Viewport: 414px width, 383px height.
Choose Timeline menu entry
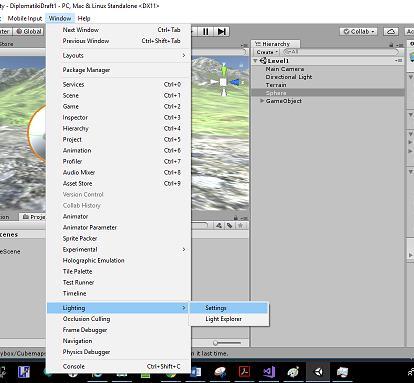pos(119,293)
